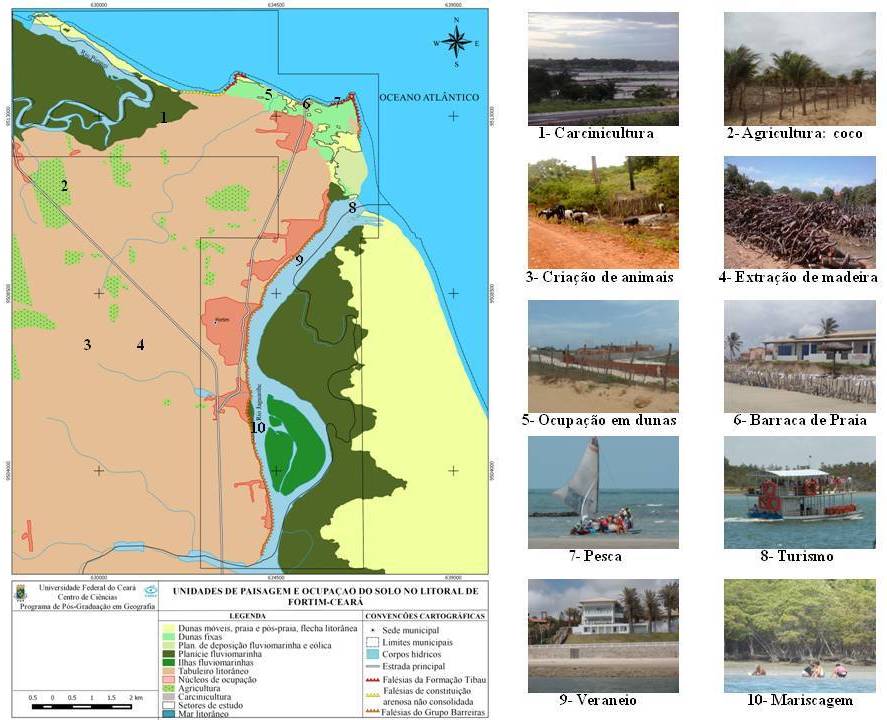Select the Corpos hídricos blue swatch
The width and height of the screenshot is (887, 720).
(x=372, y=654)
